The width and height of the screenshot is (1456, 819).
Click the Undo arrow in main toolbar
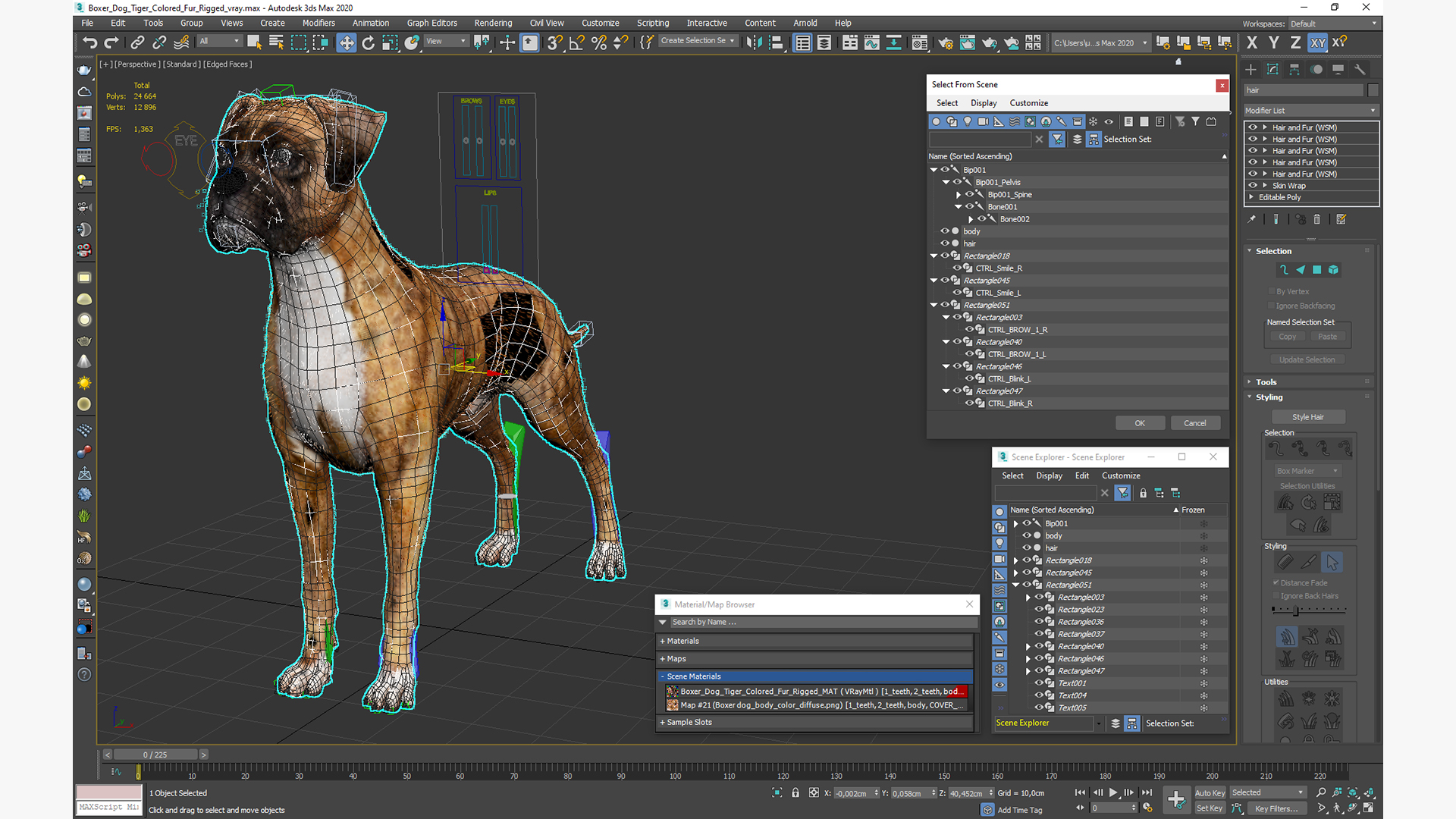[x=90, y=42]
